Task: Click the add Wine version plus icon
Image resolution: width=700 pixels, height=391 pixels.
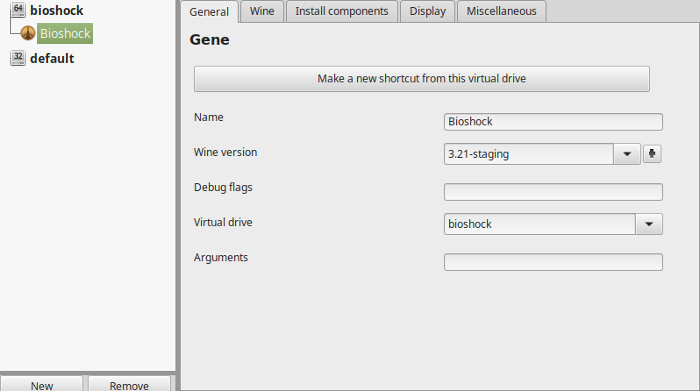Action: pos(652,154)
